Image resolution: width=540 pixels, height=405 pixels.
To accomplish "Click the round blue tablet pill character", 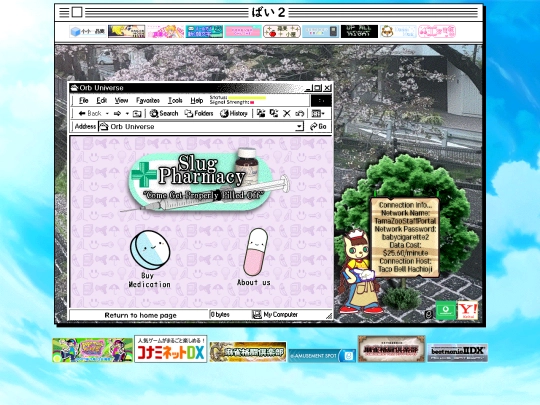I will pyautogui.click(x=150, y=250).
